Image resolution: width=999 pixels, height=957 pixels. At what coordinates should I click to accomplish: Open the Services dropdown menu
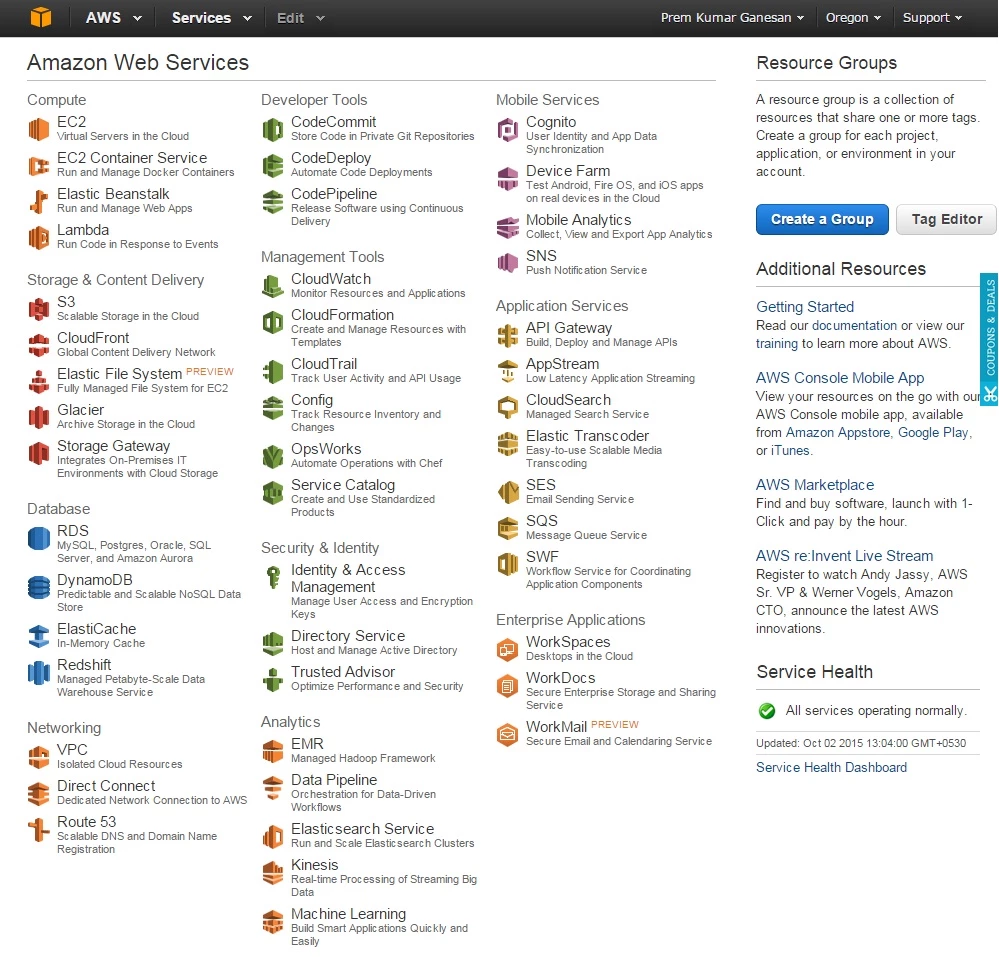pyautogui.click(x=212, y=18)
